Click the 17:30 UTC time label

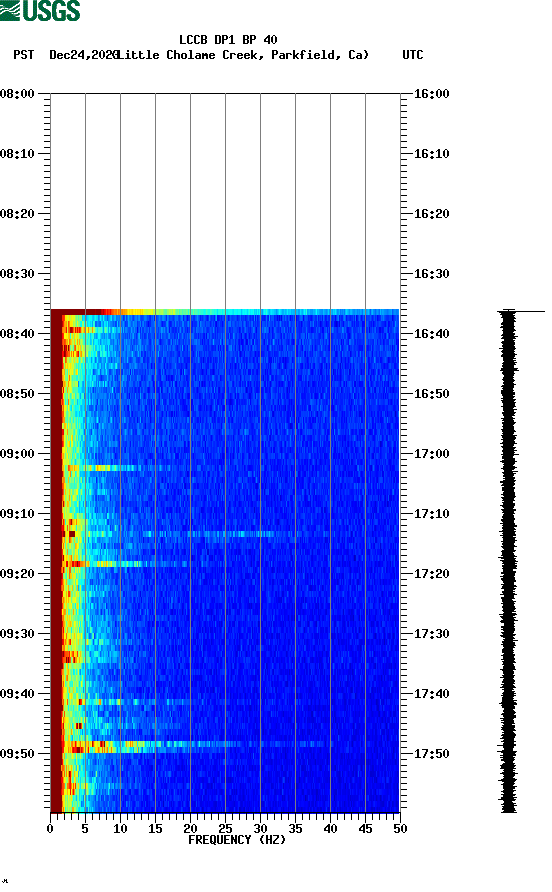431,634
